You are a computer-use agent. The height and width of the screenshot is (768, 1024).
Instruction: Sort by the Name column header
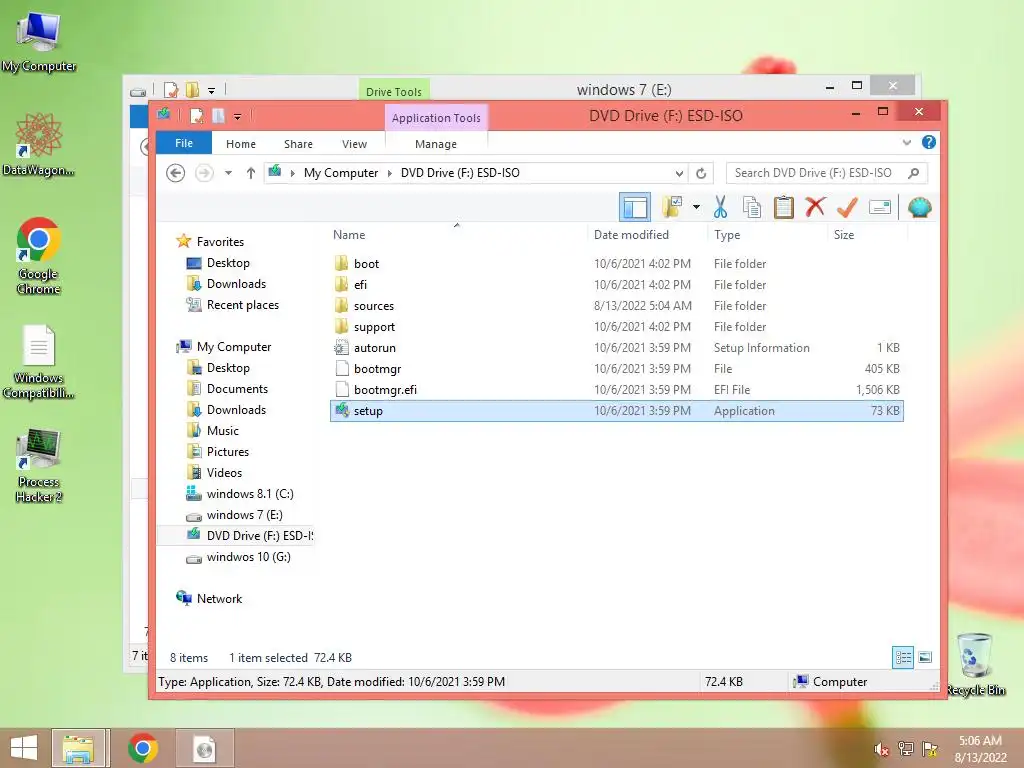(349, 234)
